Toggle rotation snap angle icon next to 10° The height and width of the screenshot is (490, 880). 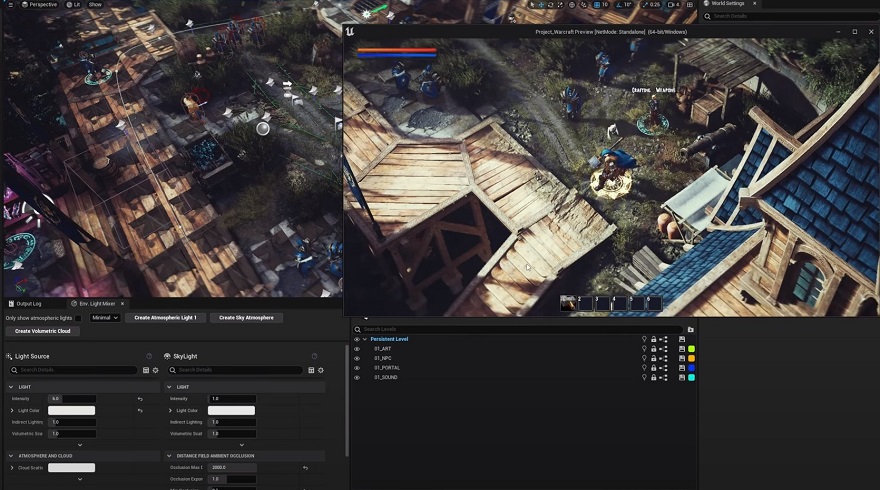(x=619, y=4)
